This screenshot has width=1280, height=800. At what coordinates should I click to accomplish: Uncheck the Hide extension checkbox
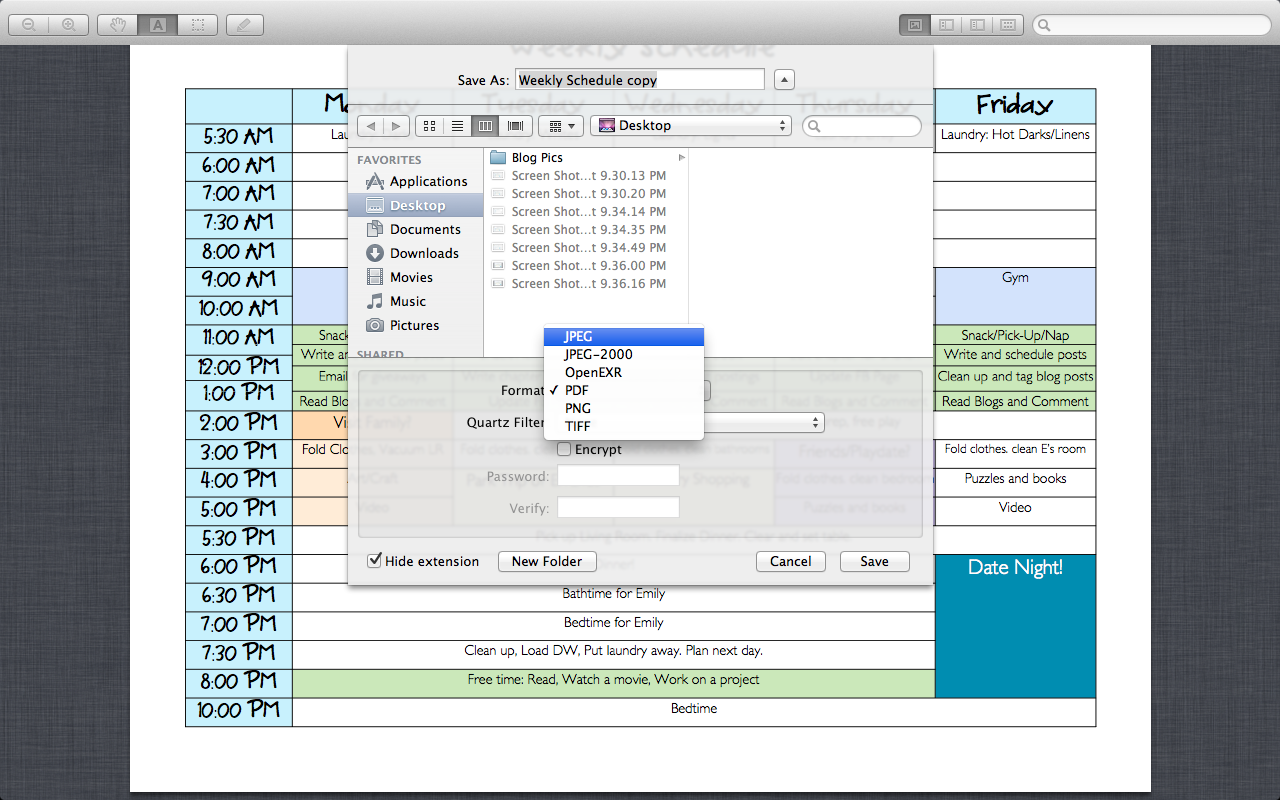click(x=375, y=561)
